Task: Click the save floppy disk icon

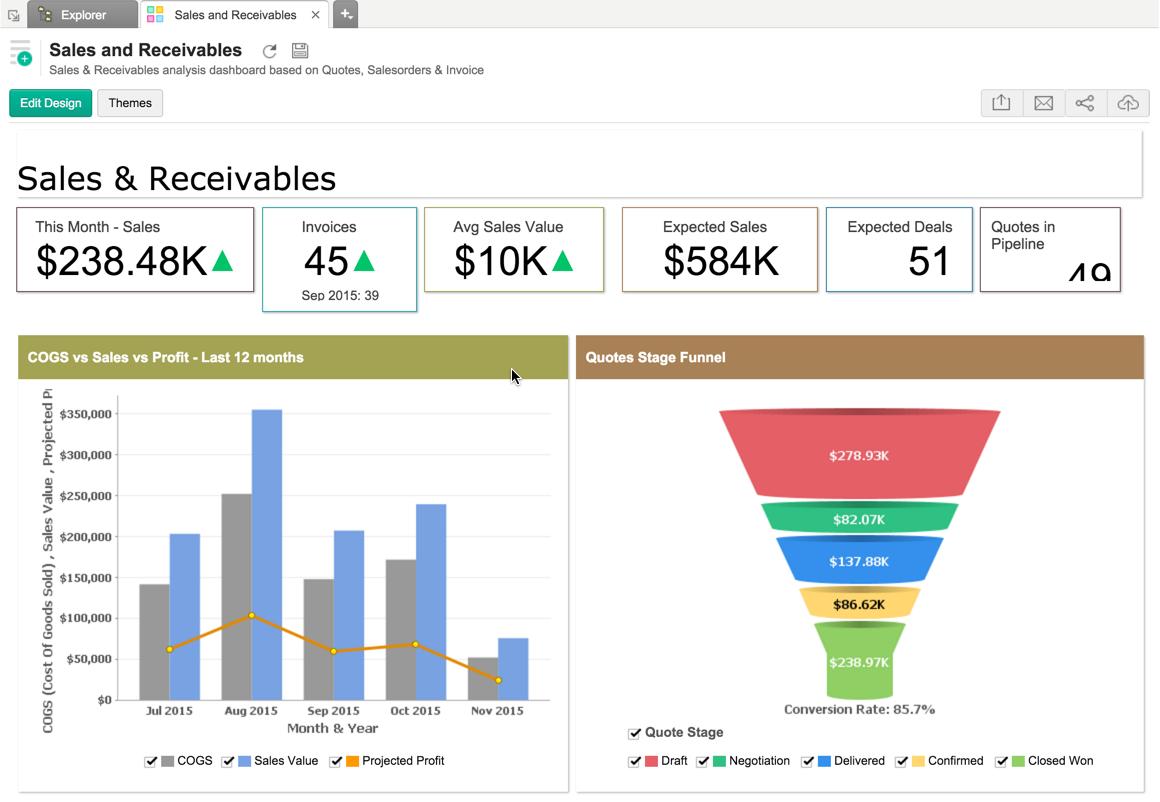Action: 299,51
